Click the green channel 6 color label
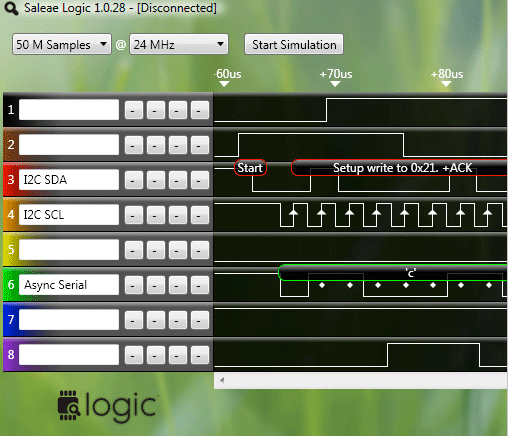 pyautogui.click(x=11, y=284)
